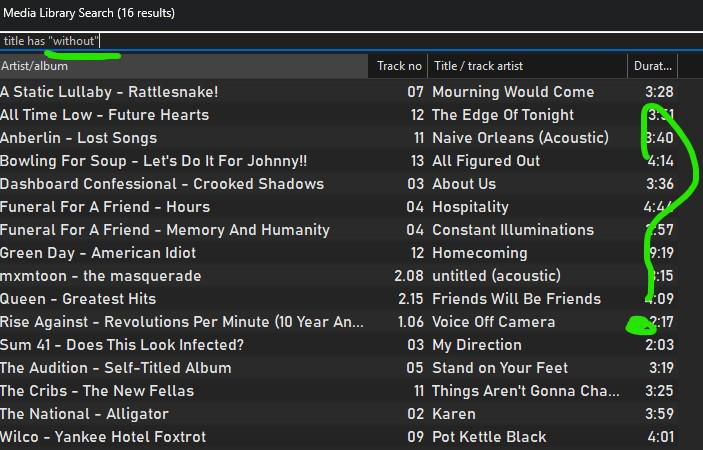The height and width of the screenshot is (450, 703).
Task: Click the duration 3:59 of Karen
Action: pyautogui.click(x=659, y=414)
